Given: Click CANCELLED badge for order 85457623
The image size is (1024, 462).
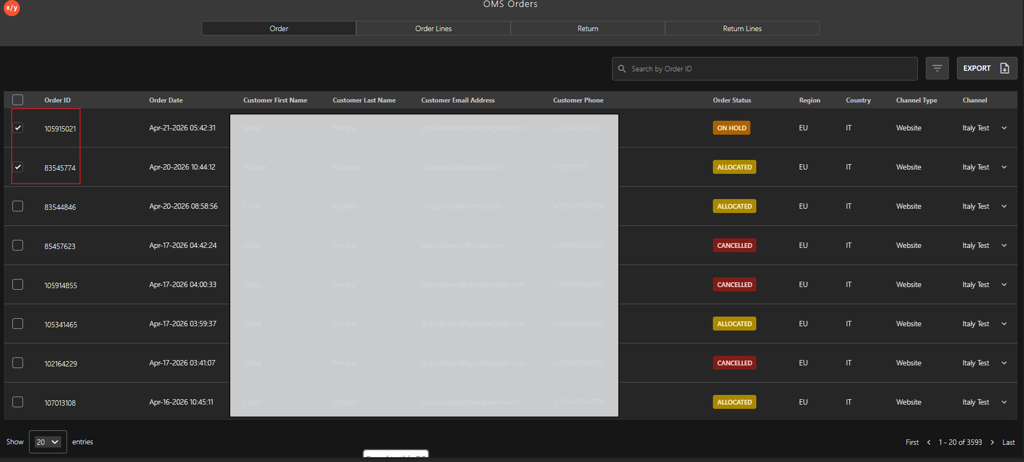Looking at the screenshot, I should pos(734,245).
